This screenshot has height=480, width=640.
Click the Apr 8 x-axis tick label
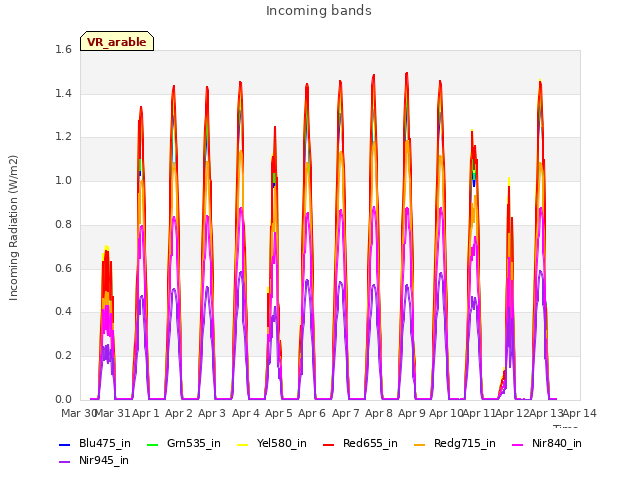point(379,413)
